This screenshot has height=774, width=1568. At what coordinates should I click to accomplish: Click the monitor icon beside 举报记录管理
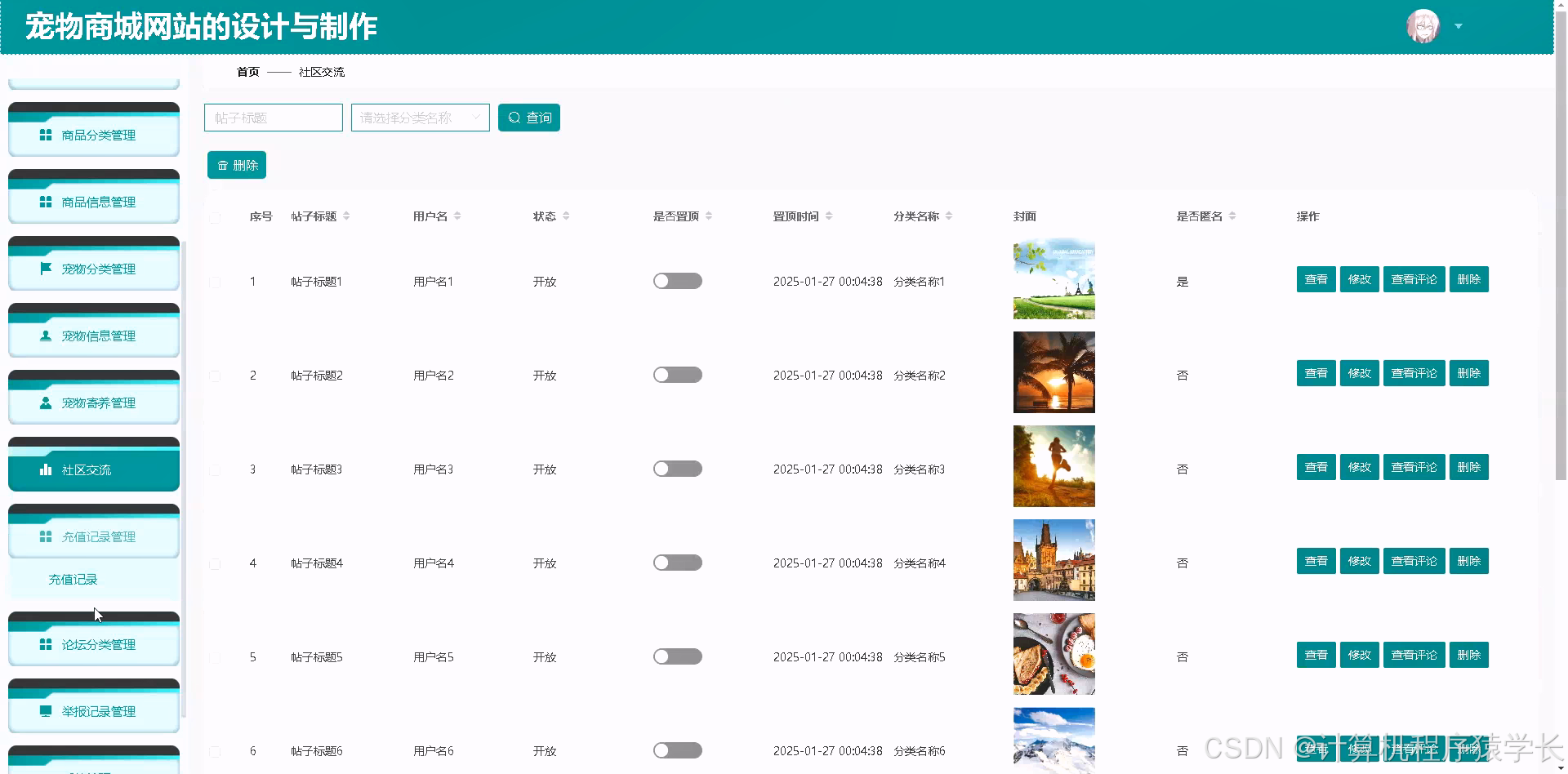pos(46,711)
